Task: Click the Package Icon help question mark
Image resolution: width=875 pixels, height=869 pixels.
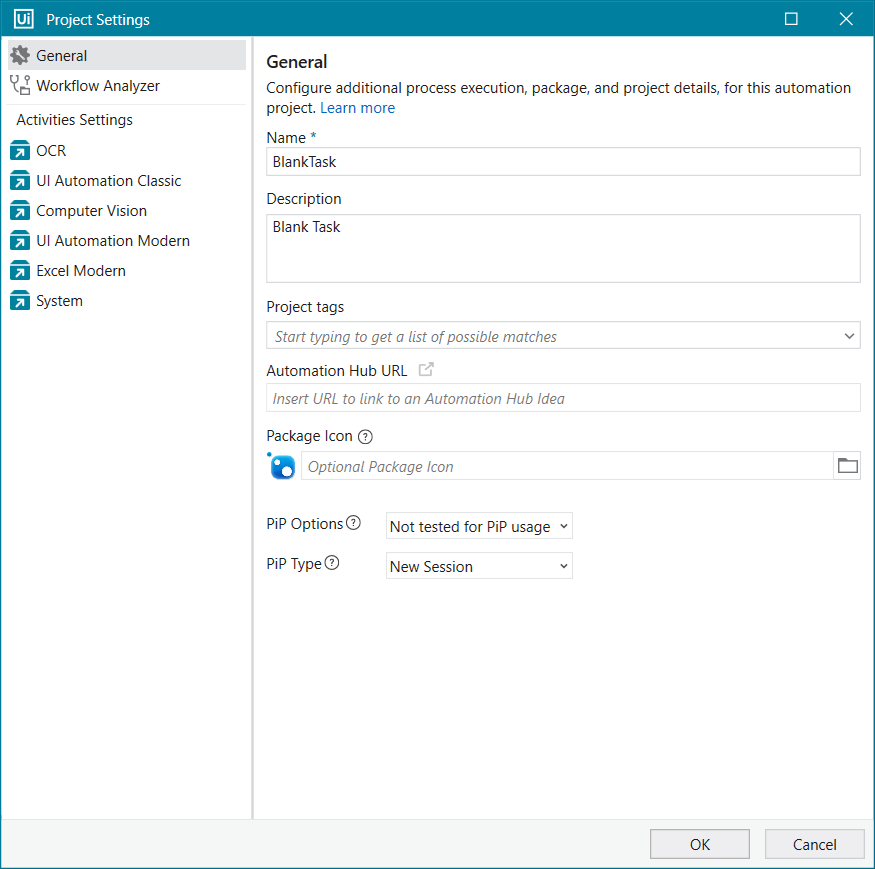Action: 365,436
